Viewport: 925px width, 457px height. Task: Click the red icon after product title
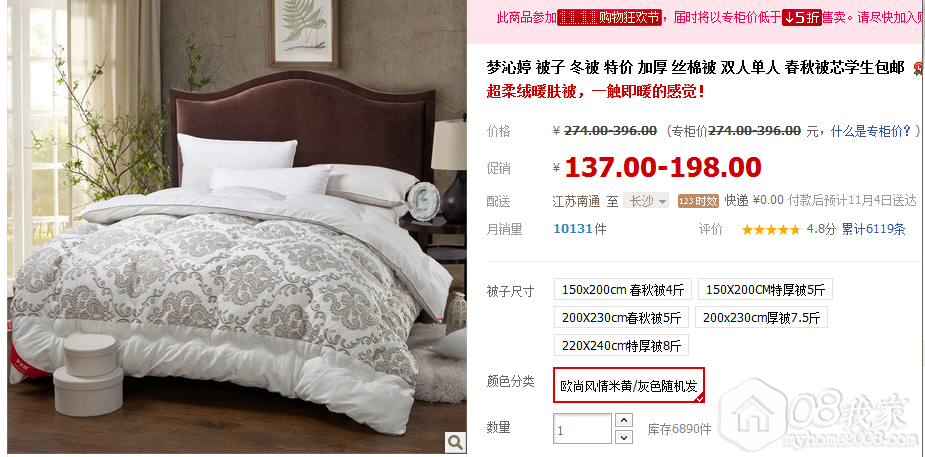pyautogui.click(x=918, y=69)
